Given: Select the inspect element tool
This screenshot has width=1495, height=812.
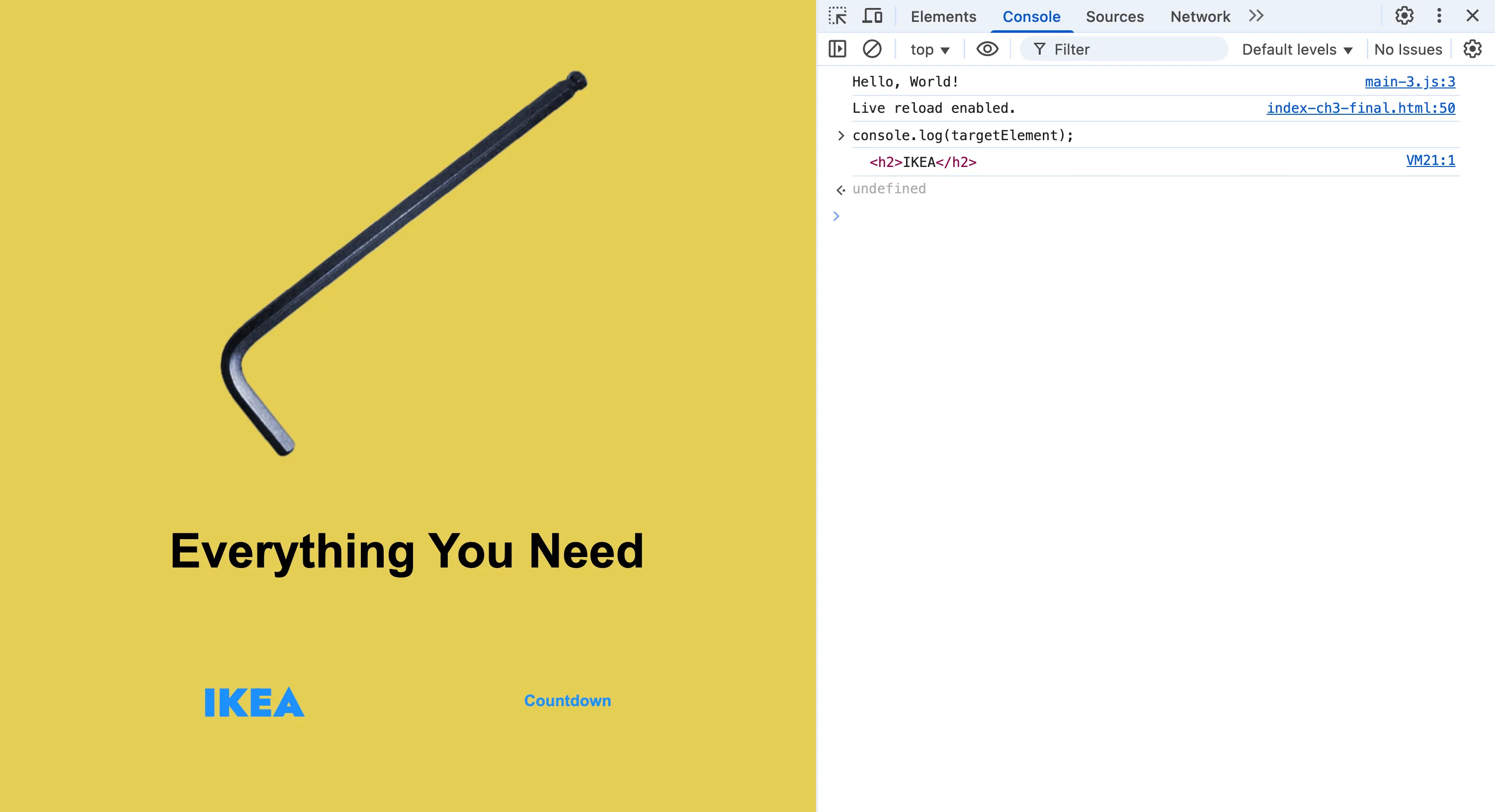Looking at the screenshot, I should (x=837, y=16).
